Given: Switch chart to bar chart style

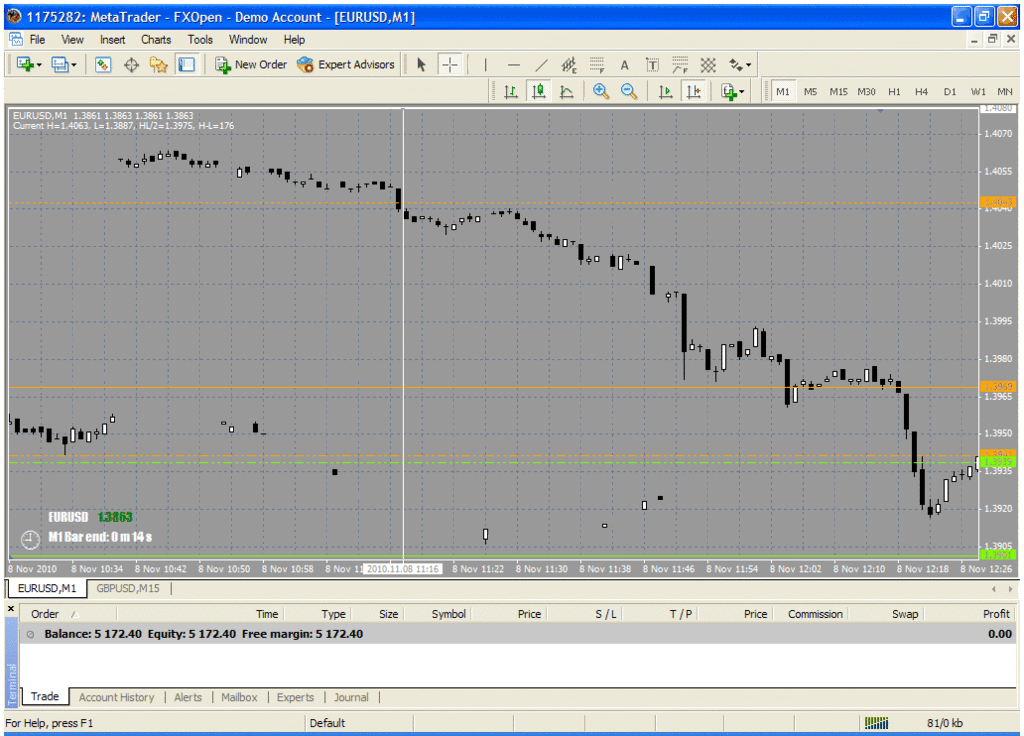Looking at the screenshot, I should pyautogui.click(x=511, y=92).
